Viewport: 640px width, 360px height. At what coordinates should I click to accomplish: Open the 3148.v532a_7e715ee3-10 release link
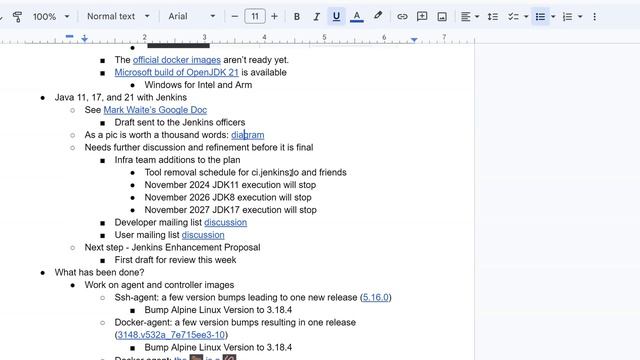click(x=171, y=335)
